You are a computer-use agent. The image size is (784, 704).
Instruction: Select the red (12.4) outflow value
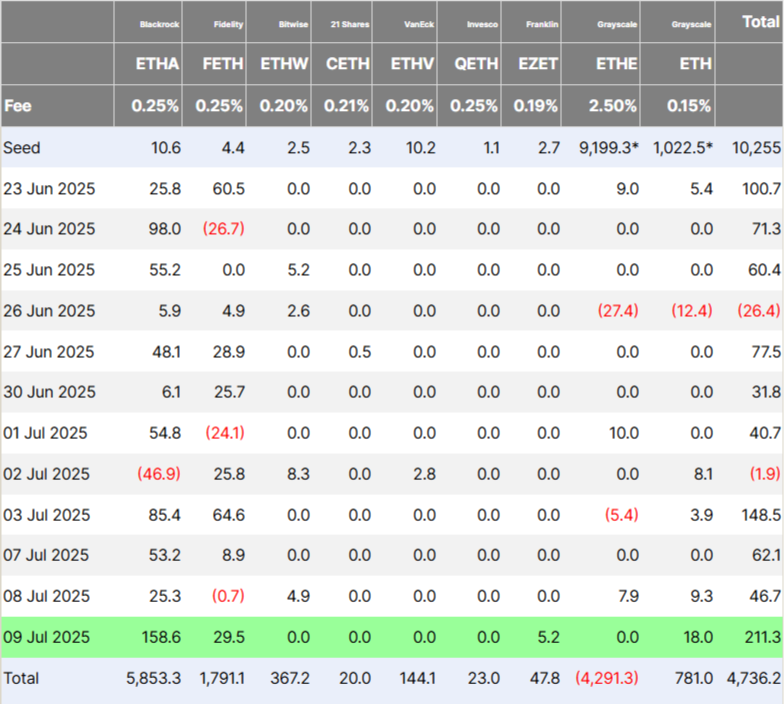[692, 311]
